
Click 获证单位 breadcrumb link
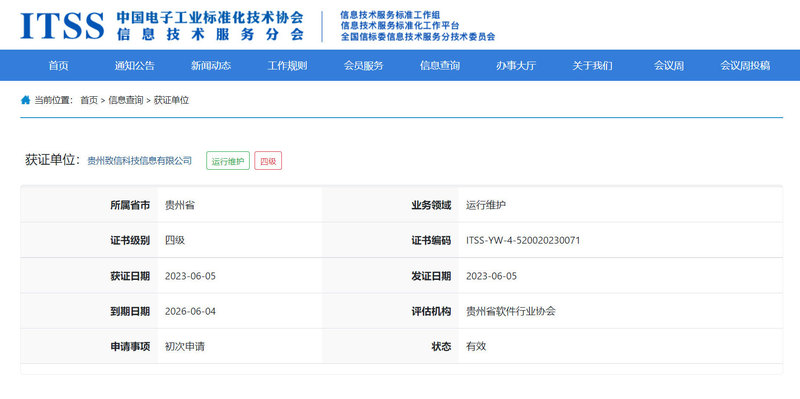[171, 100]
